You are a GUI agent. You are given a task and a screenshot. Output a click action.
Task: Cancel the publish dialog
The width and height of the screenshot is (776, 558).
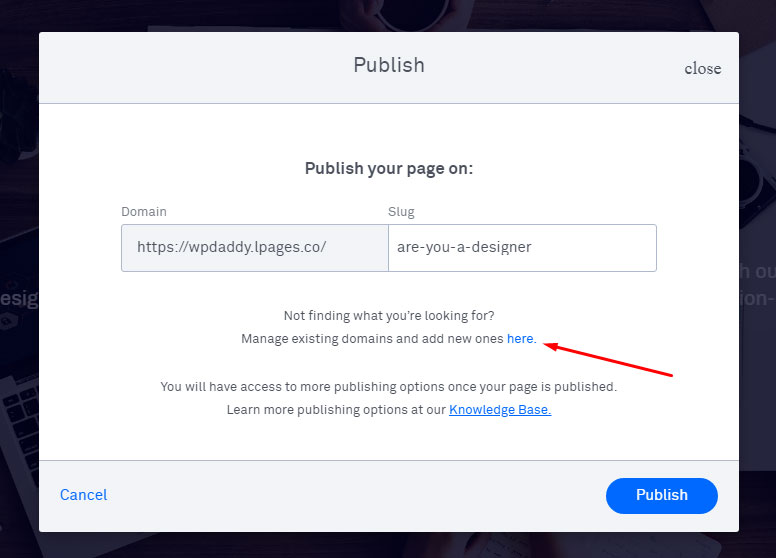point(84,495)
